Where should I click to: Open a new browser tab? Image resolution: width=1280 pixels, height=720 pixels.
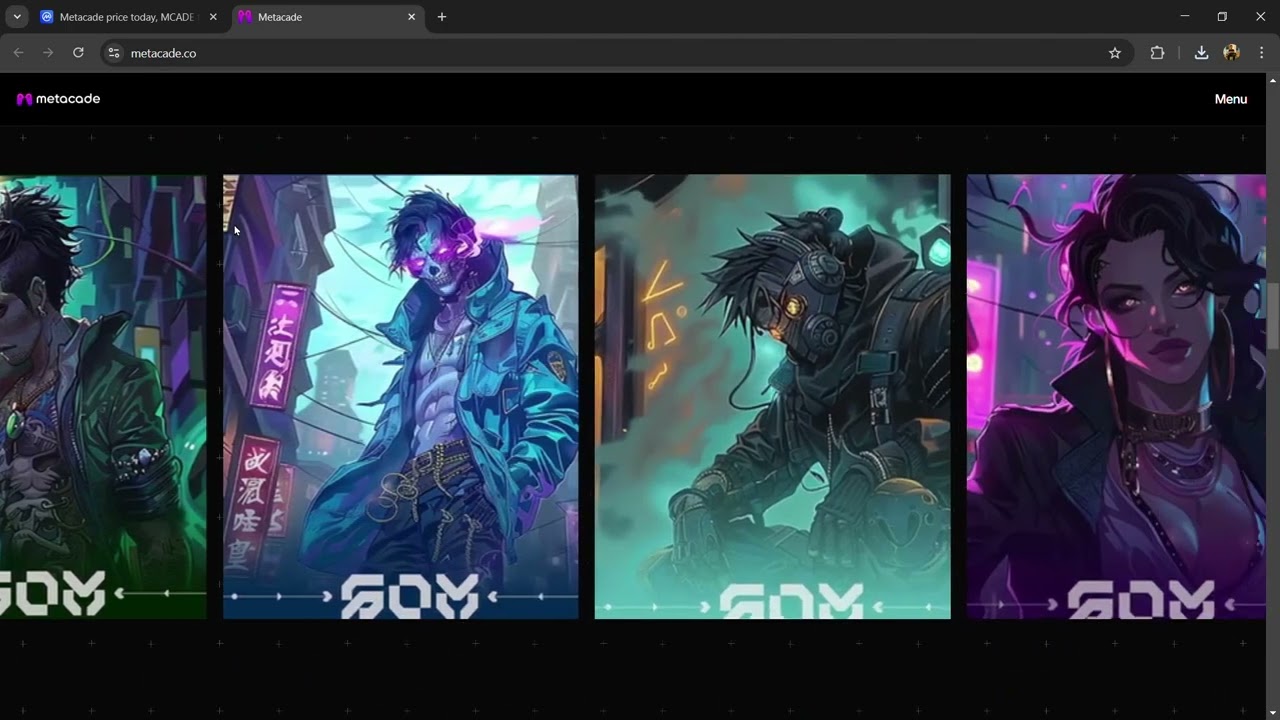tap(442, 17)
